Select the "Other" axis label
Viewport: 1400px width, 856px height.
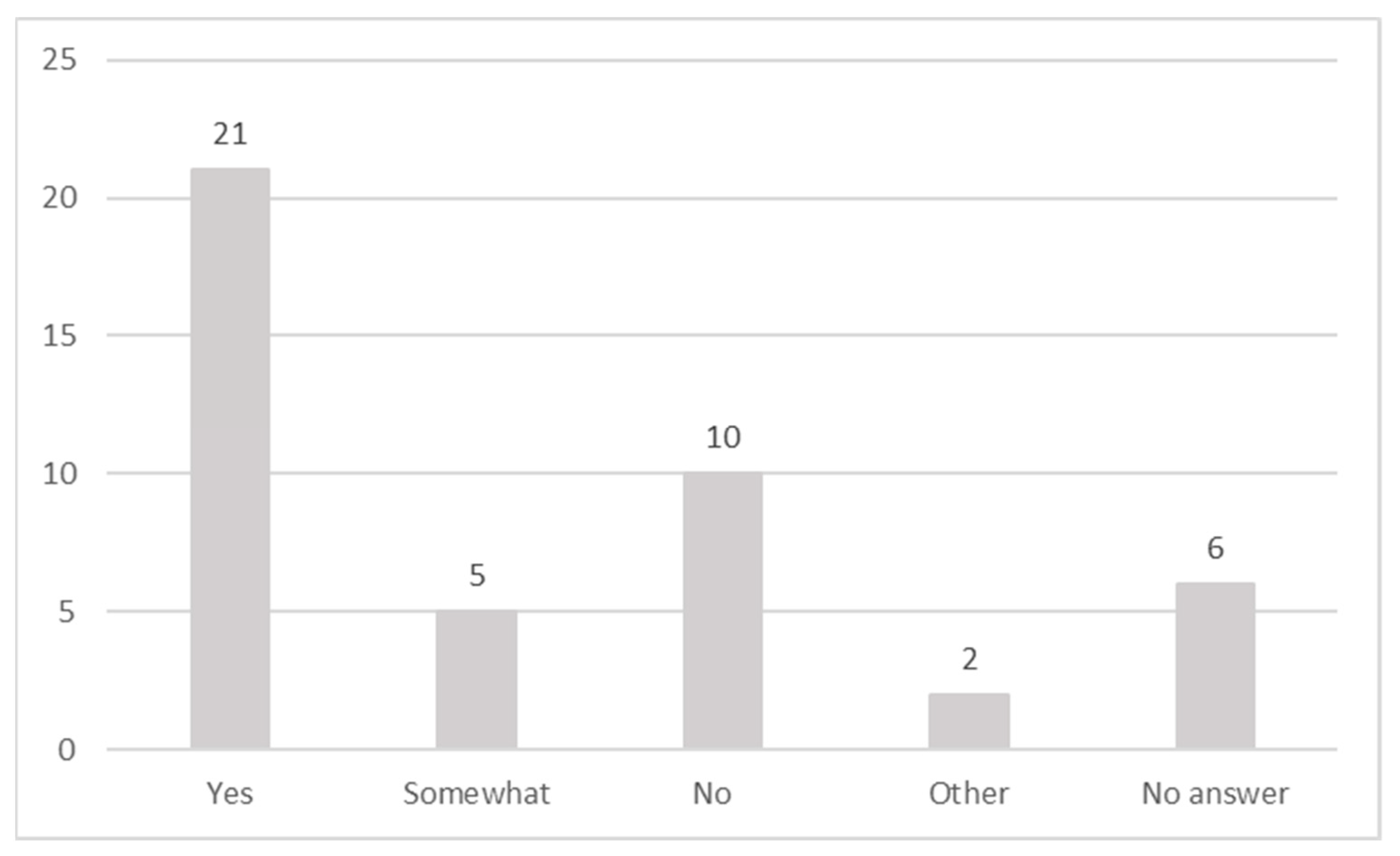[969, 793]
